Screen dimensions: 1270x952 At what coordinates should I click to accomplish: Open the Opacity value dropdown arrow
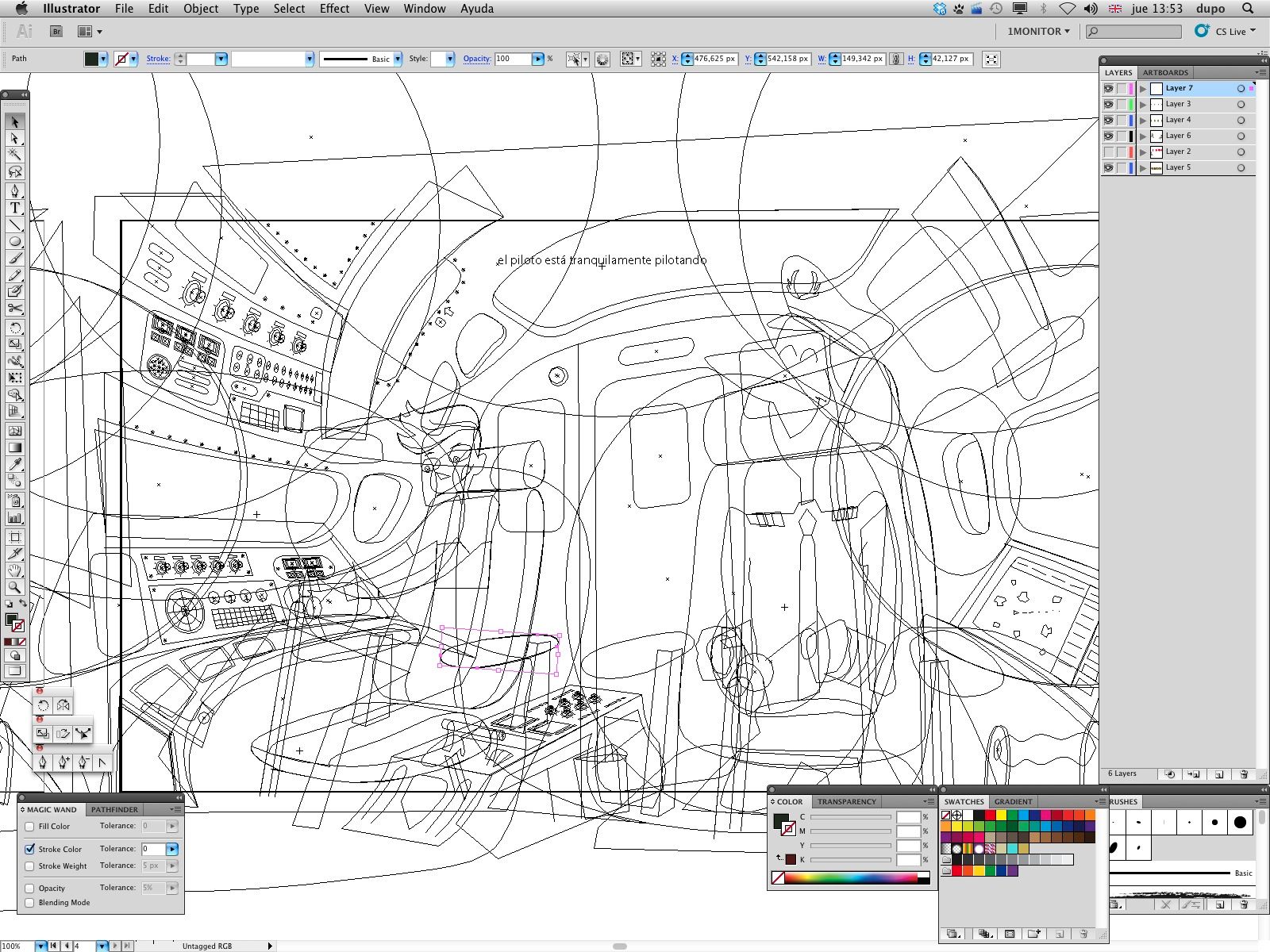[x=537, y=59]
